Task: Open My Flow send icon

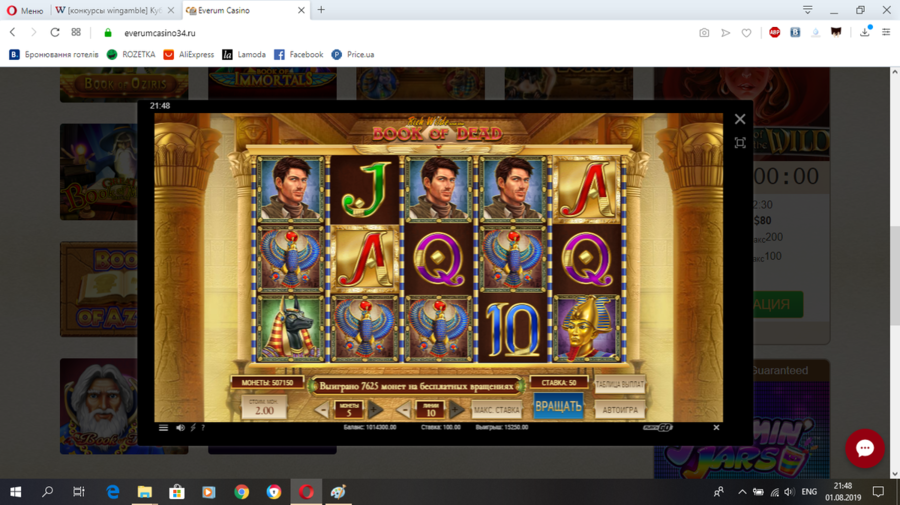Action: click(726, 33)
